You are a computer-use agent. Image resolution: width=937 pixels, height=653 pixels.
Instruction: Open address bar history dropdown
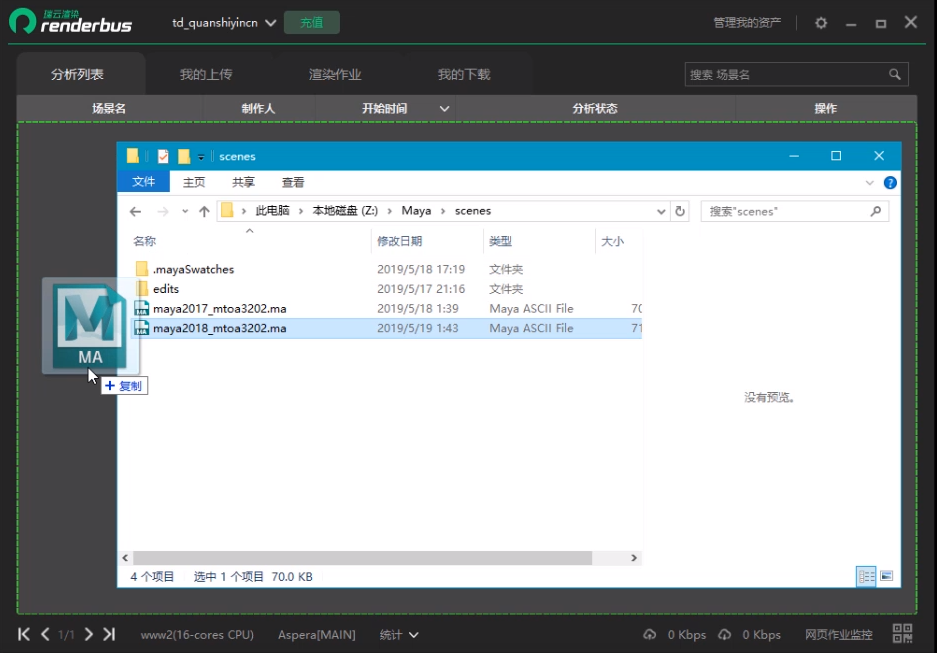click(x=661, y=211)
